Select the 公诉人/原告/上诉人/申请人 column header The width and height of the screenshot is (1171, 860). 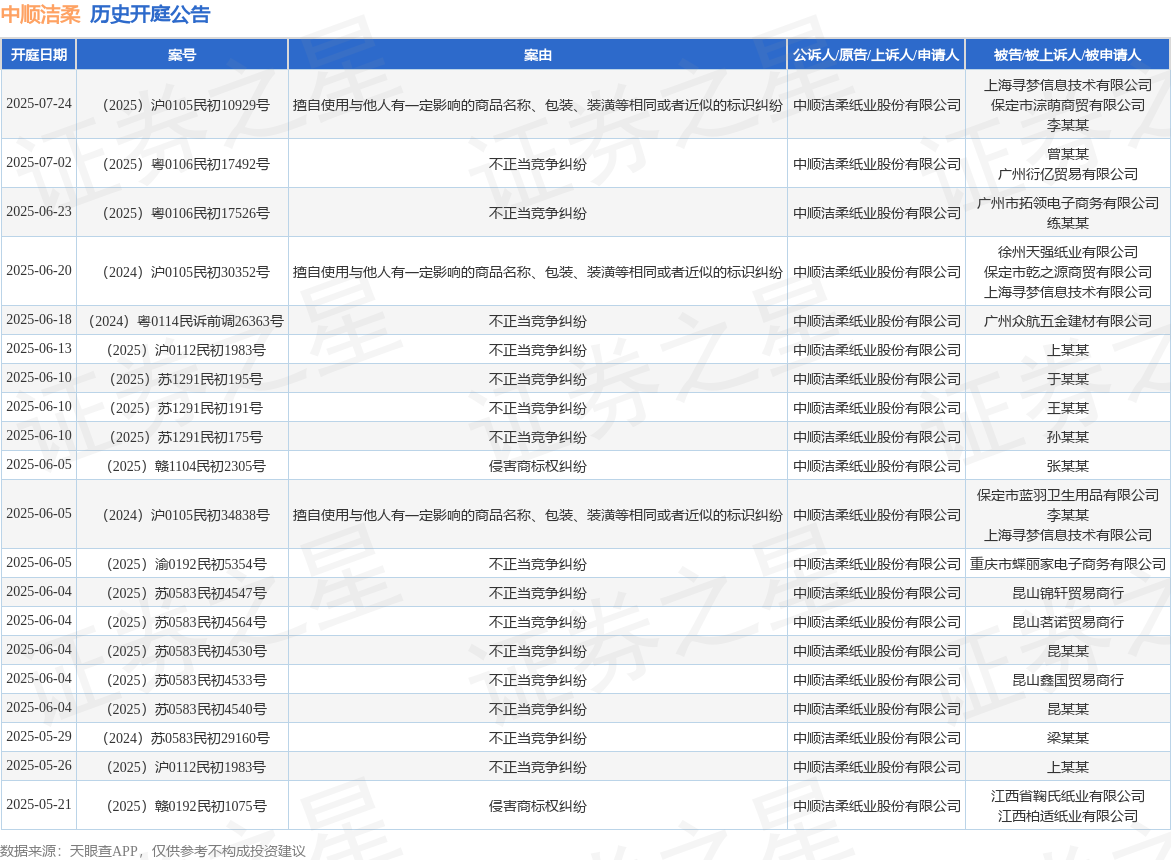[876, 54]
